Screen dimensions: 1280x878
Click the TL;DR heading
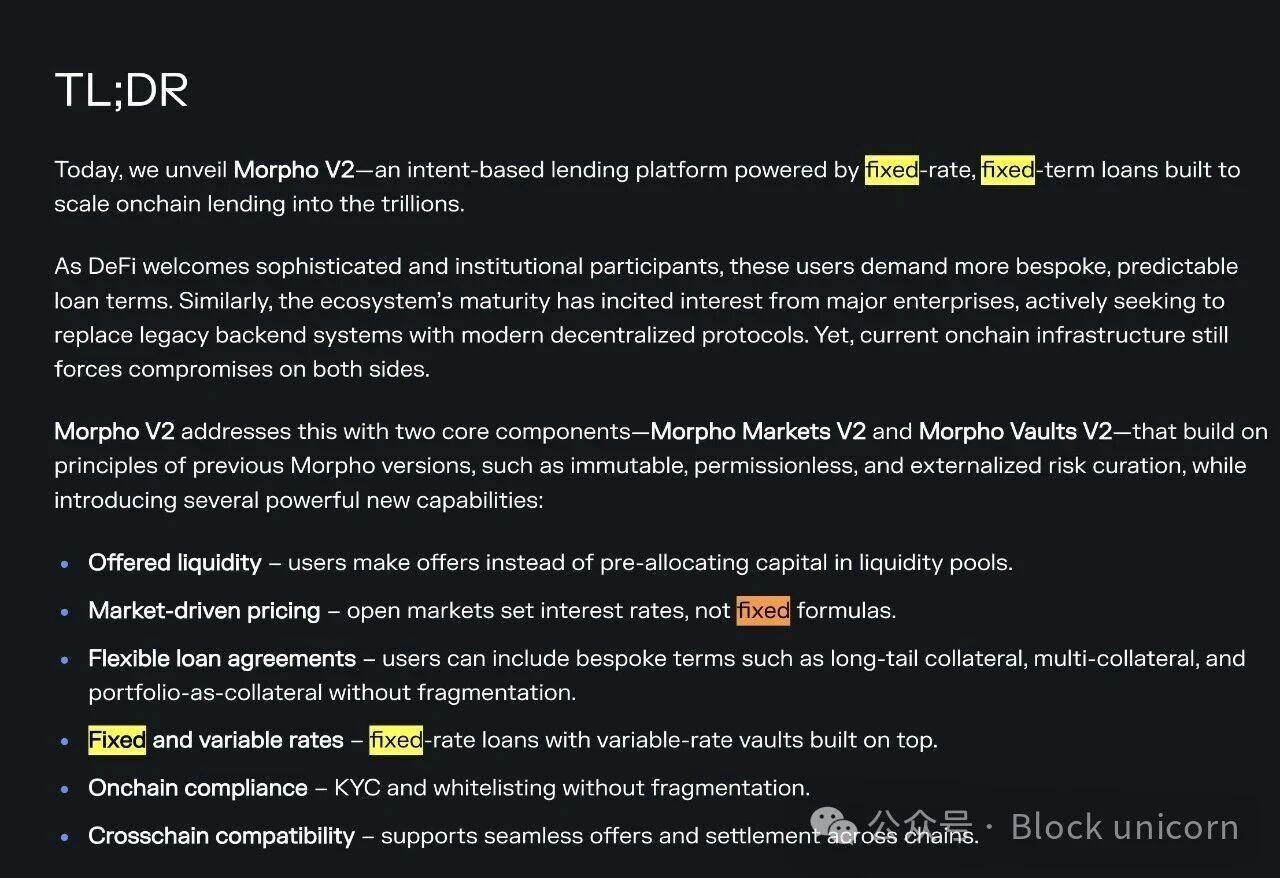tap(121, 90)
